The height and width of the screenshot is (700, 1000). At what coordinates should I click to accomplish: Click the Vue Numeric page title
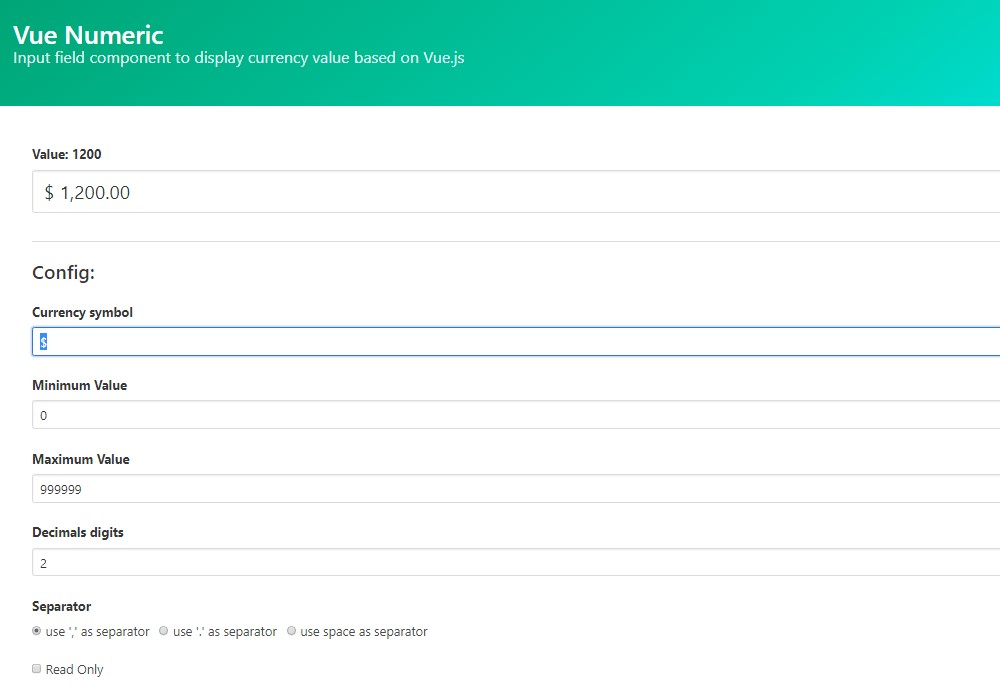click(88, 35)
